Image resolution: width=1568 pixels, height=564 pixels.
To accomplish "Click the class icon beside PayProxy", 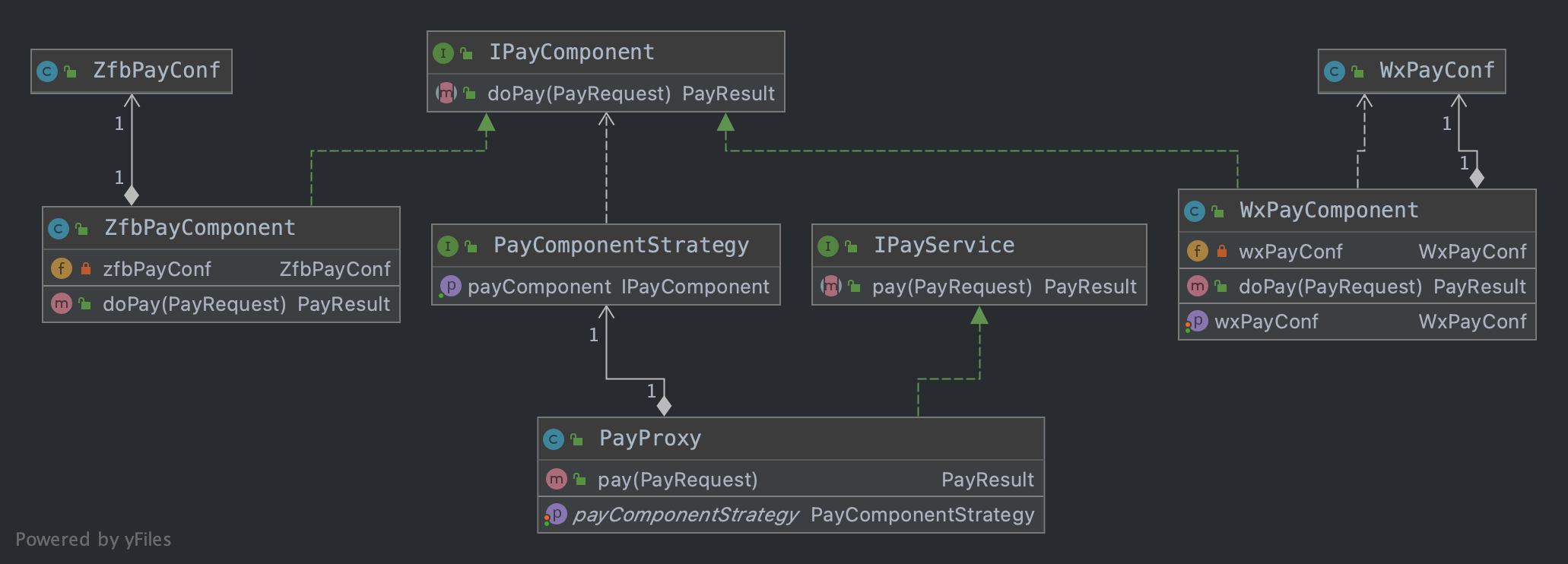I will point(554,439).
